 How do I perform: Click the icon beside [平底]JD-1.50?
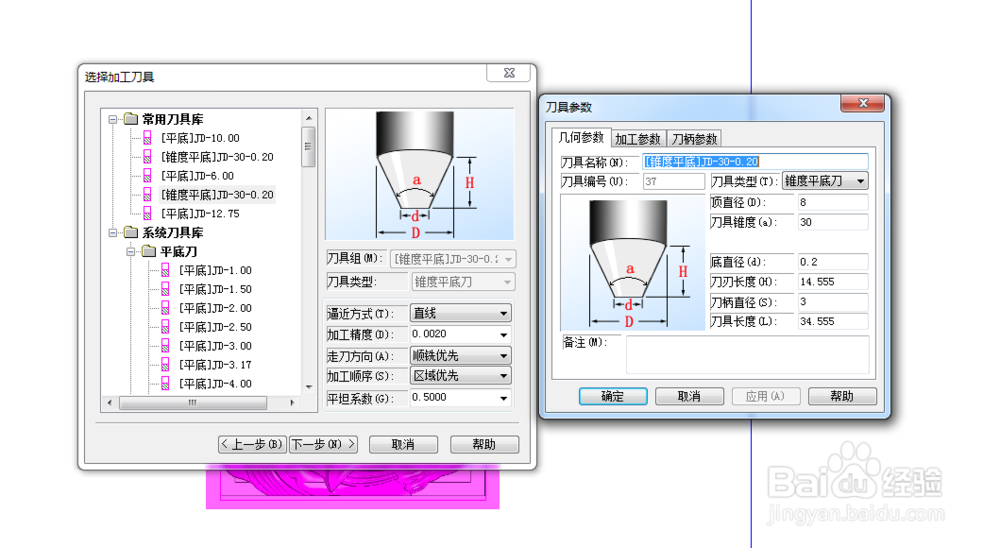coord(165,289)
